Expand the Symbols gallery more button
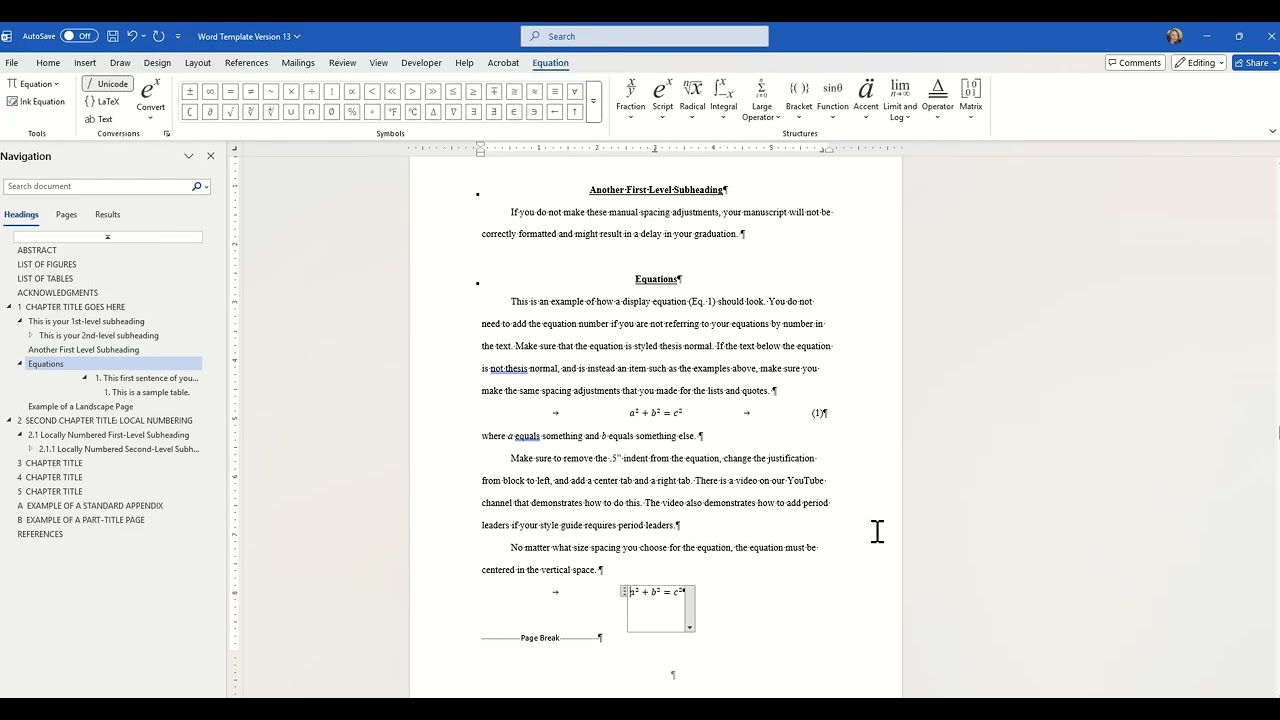The height and width of the screenshot is (720, 1280). [593, 101]
